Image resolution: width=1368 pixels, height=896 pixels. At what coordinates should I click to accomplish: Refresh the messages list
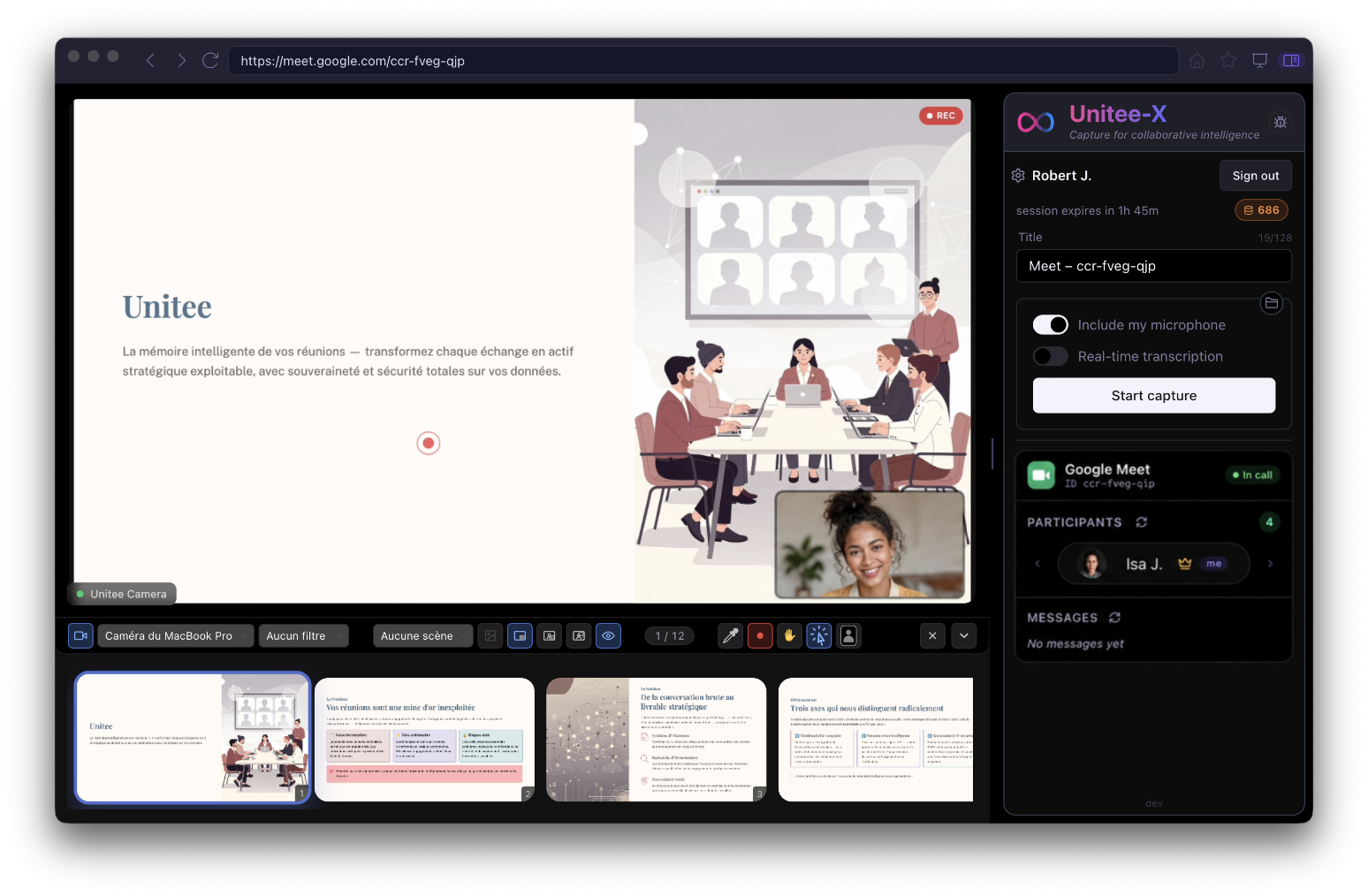pos(1115,618)
